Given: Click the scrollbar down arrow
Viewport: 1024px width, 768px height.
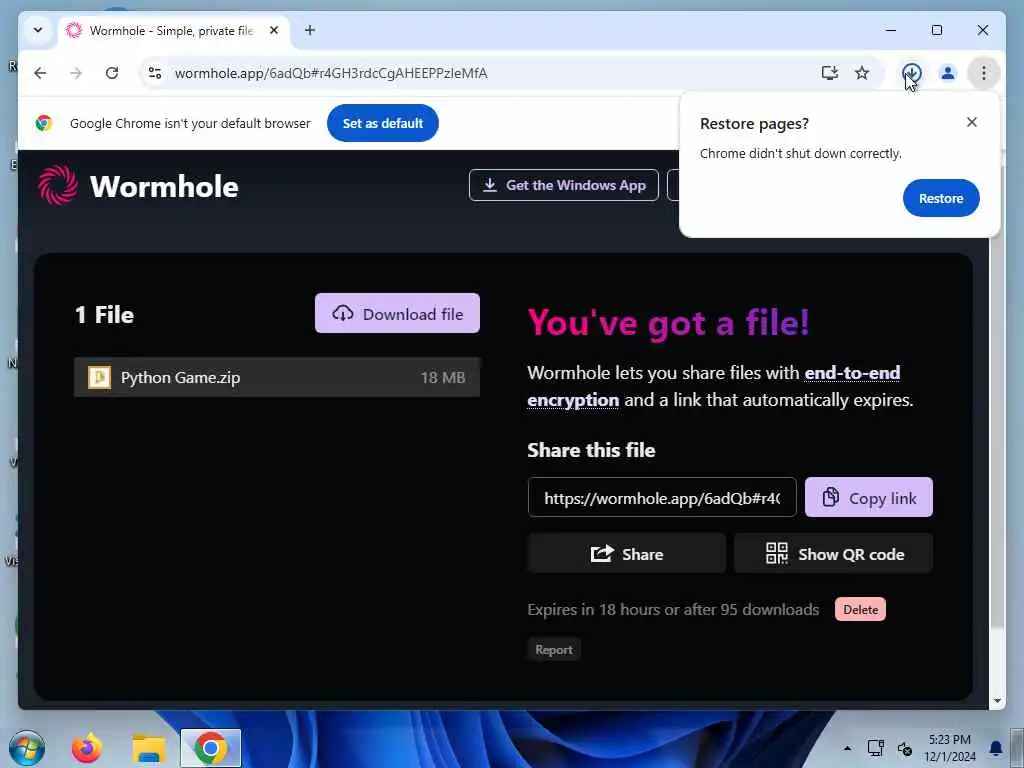Looking at the screenshot, I should click(997, 701).
